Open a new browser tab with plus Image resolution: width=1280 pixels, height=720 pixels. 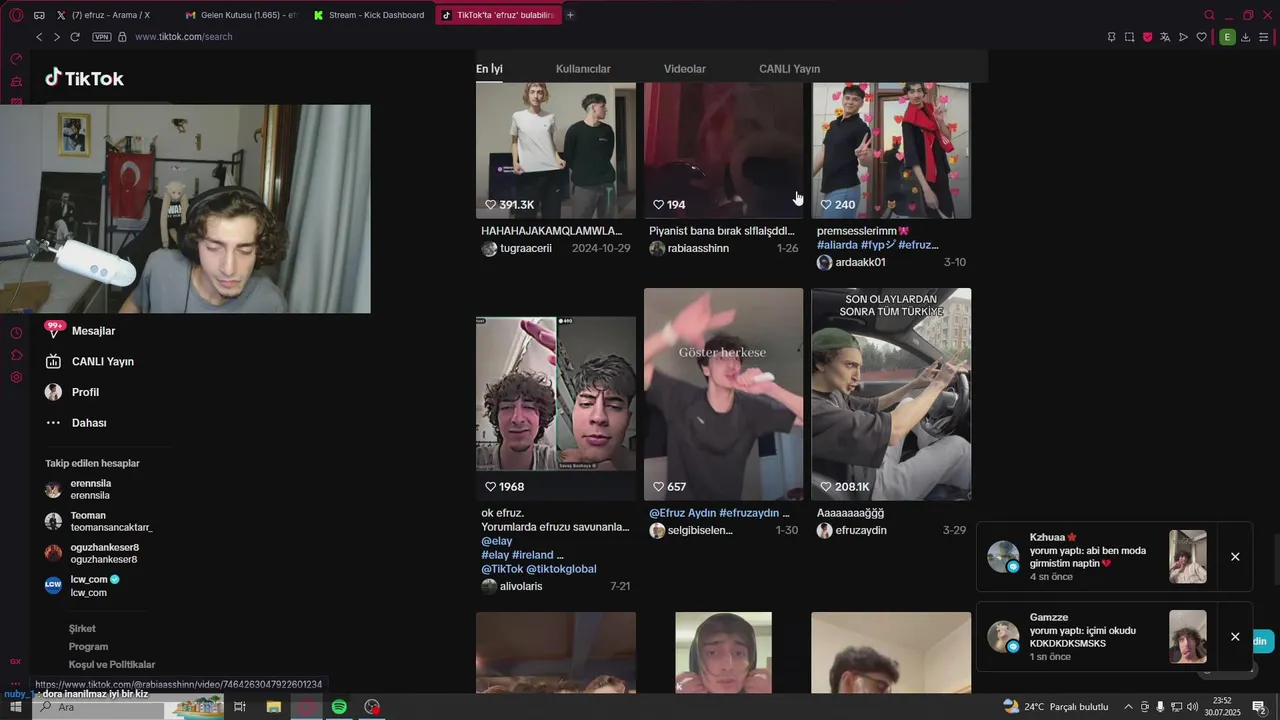[x=570, y=15]
